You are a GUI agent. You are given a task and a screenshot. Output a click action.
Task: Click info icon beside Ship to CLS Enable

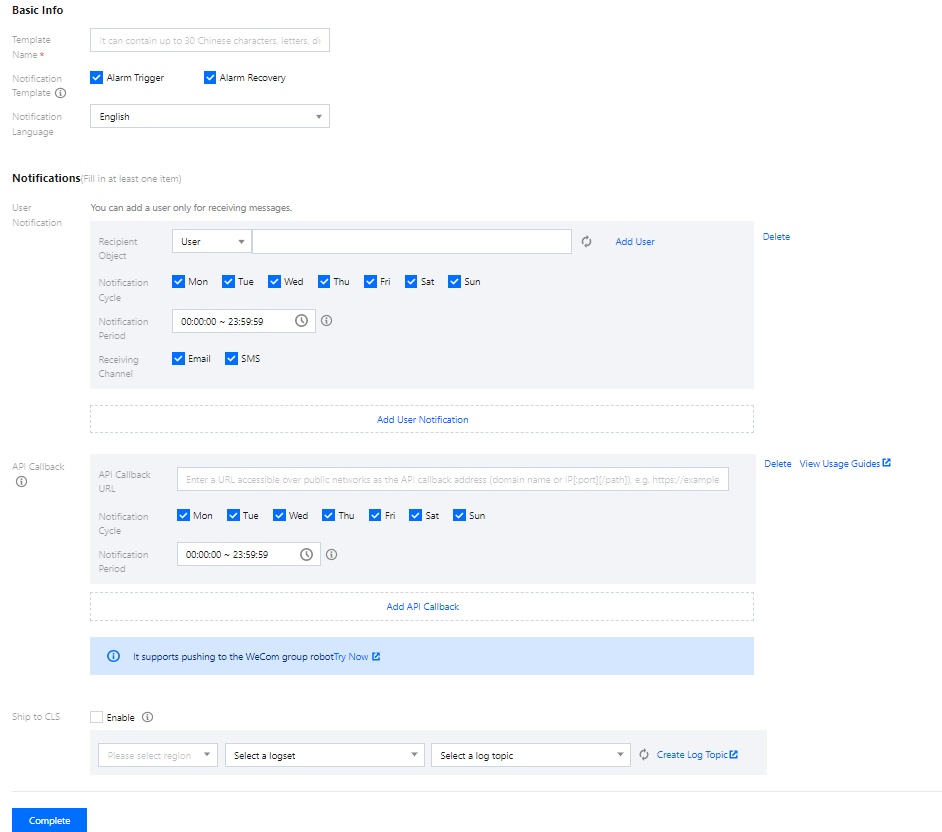click(148, 717)
